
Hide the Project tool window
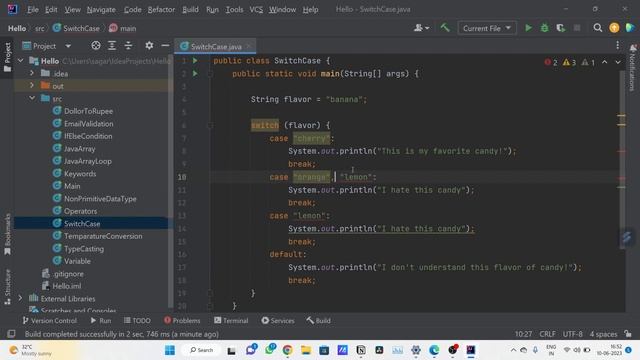[x=165, y=46]
